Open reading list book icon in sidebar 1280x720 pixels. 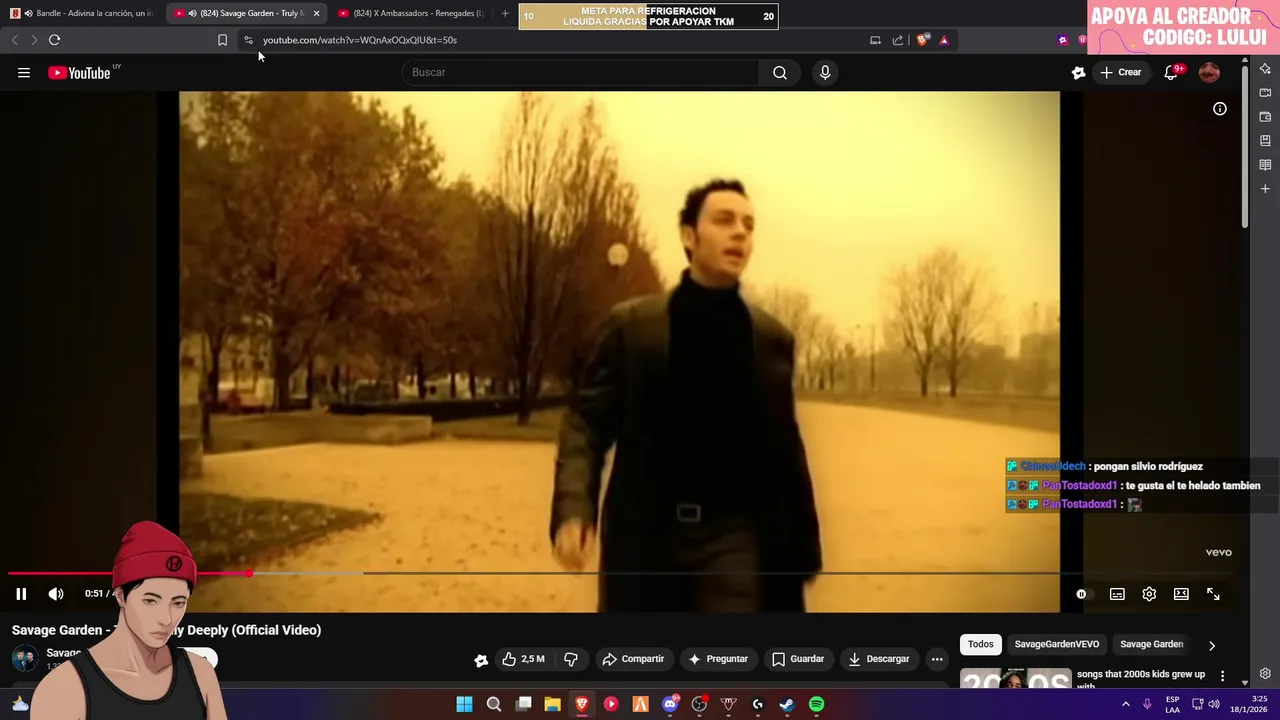[1265, 165]
